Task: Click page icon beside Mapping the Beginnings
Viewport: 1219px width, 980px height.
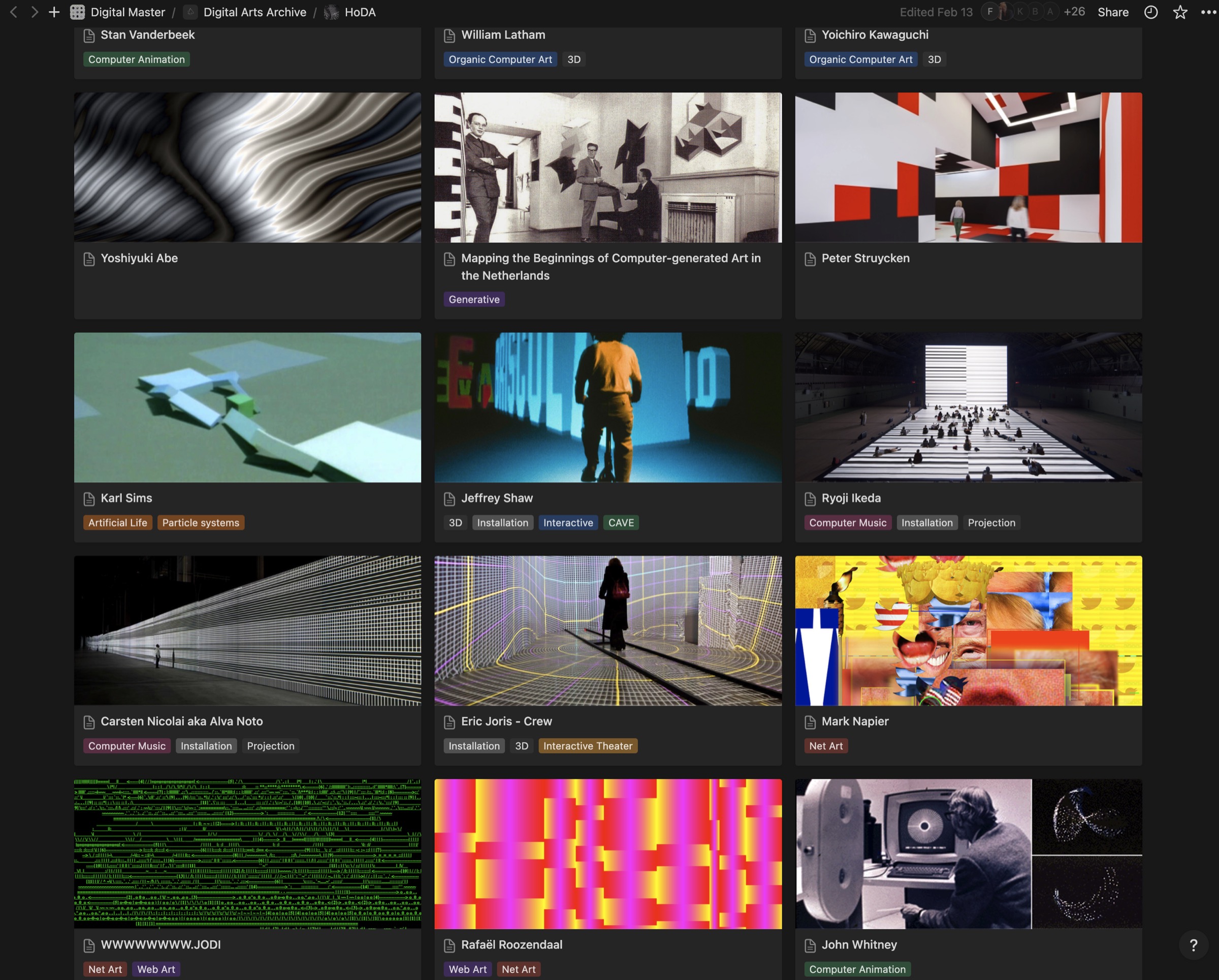Action: pyautogui.click(x=450, y=259)
